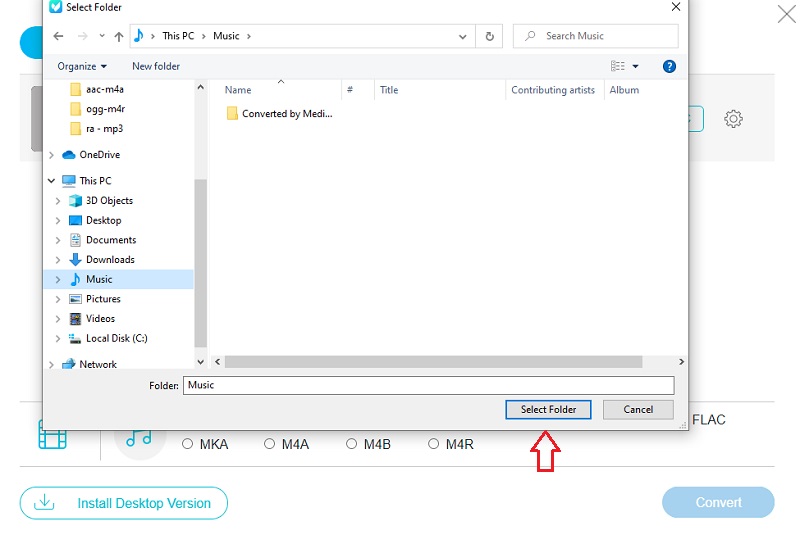Select the video format film icon

point(52,436)
